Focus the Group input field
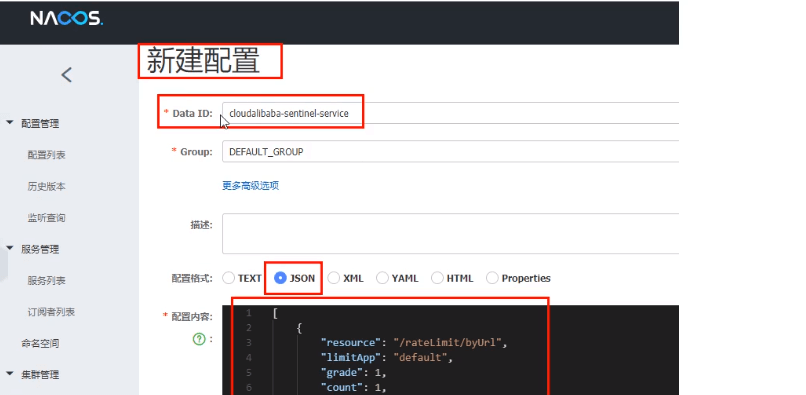 pos(450,152)
